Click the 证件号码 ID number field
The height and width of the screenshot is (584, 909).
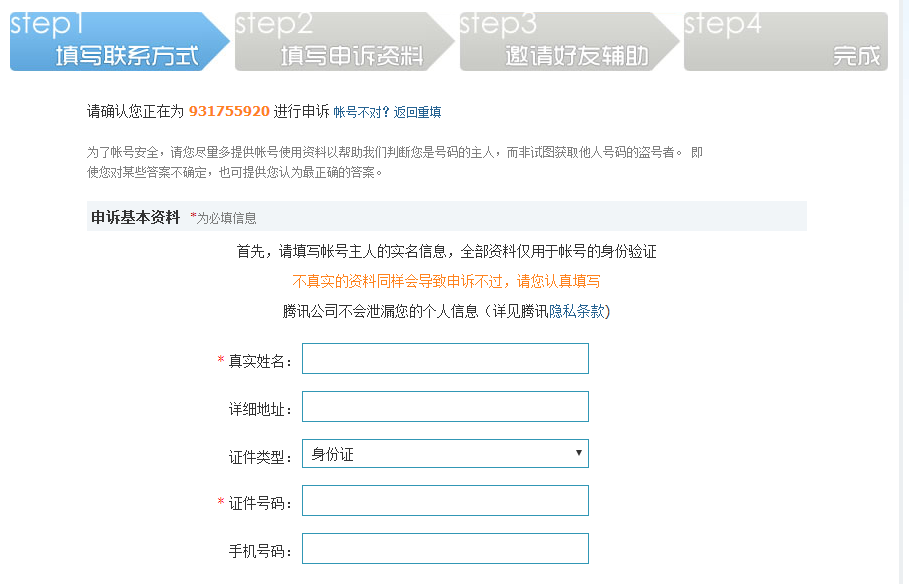coord(445,500)
